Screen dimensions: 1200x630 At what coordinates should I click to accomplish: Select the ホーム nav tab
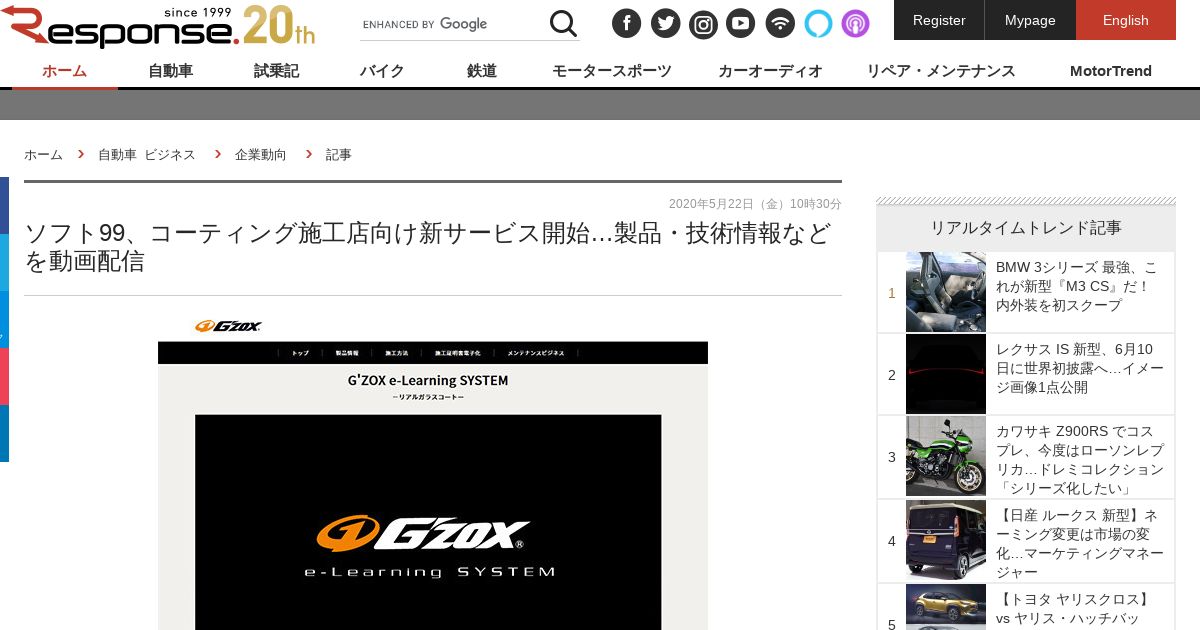tap(64, 71)
